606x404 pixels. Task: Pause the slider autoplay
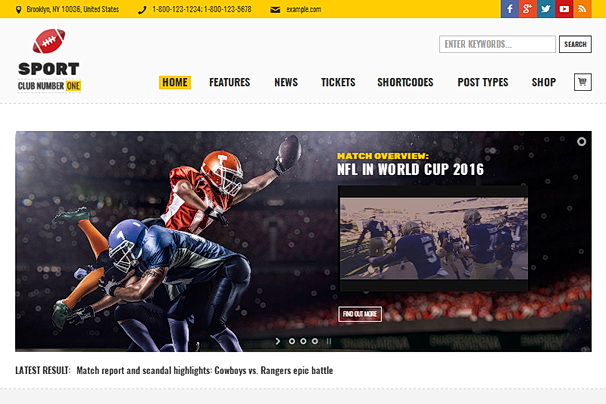click(x=329, y=341)
